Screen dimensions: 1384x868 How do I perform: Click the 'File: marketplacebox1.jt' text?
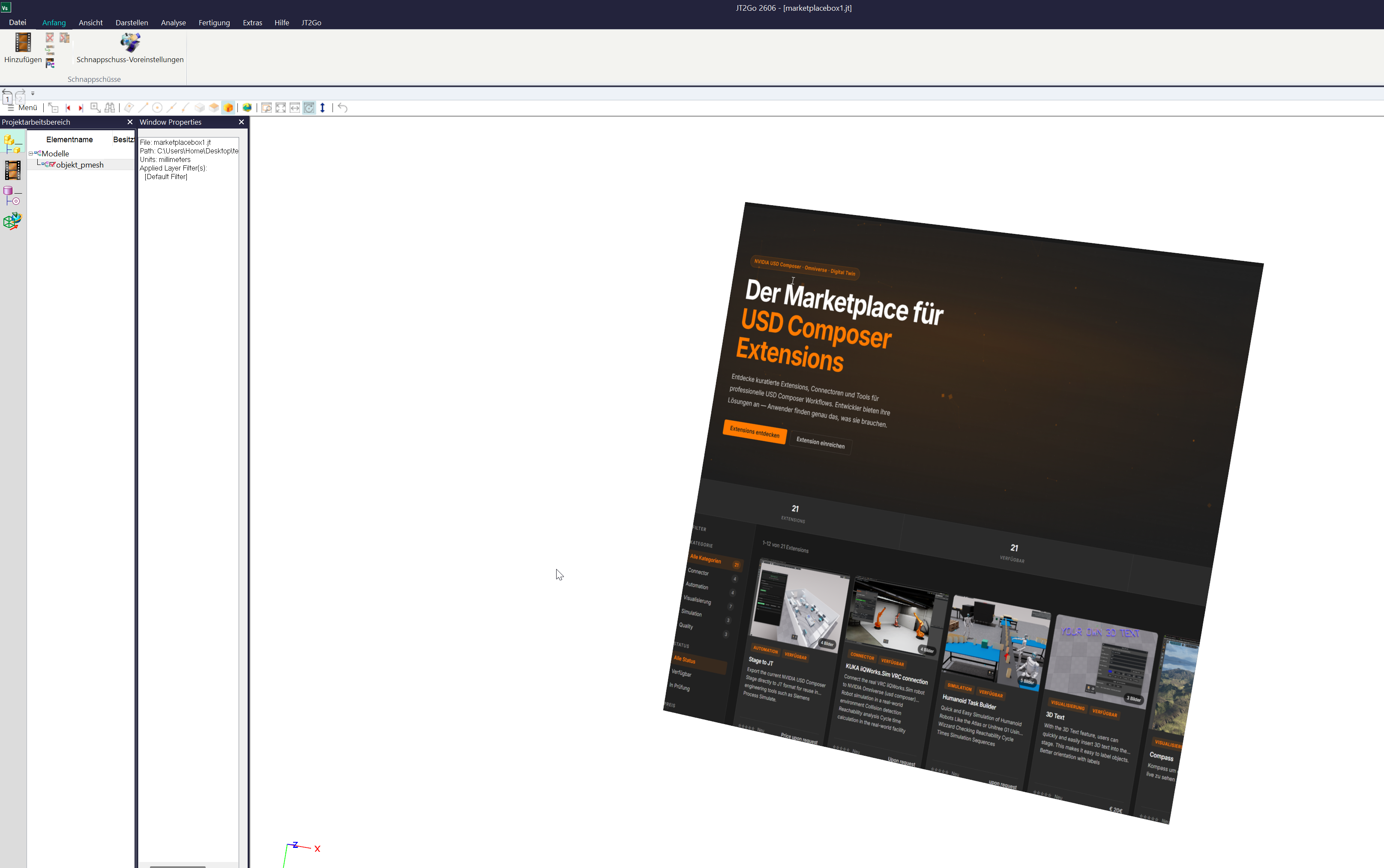point(175,142)
